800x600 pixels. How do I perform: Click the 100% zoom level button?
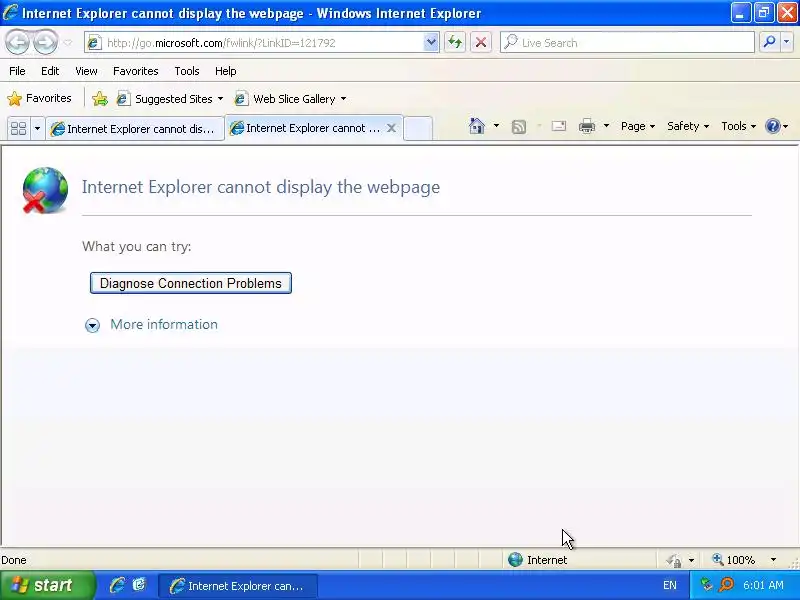click(734, 560)
